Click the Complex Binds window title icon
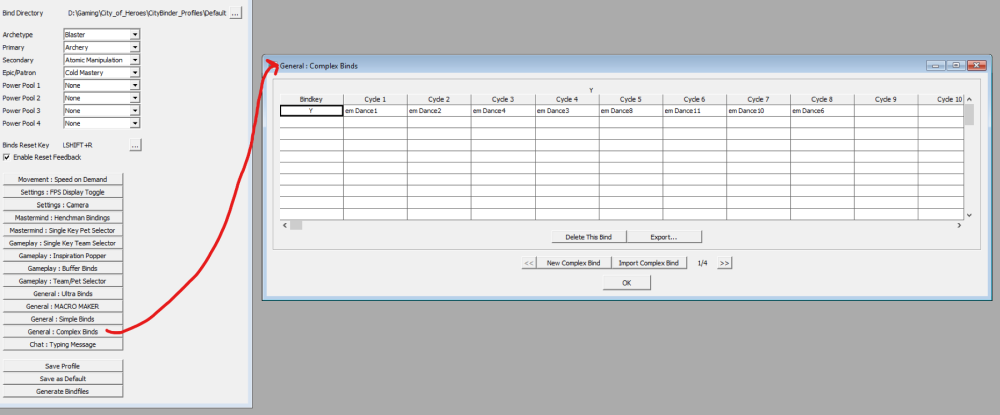This screenshot has height=415, width=1000. pos(272,66)
